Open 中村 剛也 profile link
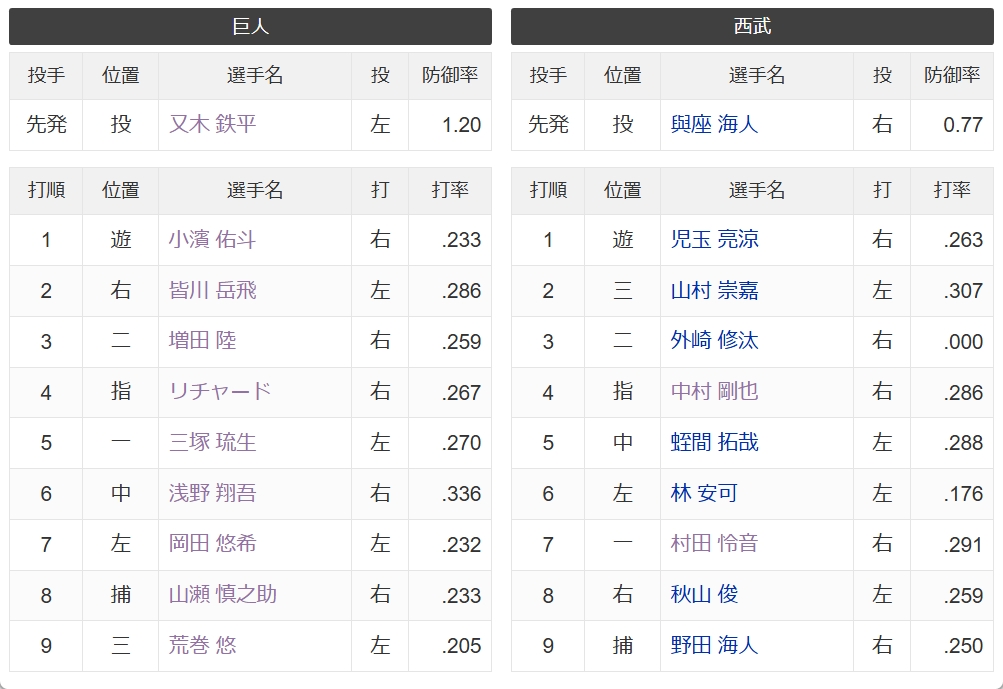This screenshot has width=1003, height=689. [x=714, y=392]
